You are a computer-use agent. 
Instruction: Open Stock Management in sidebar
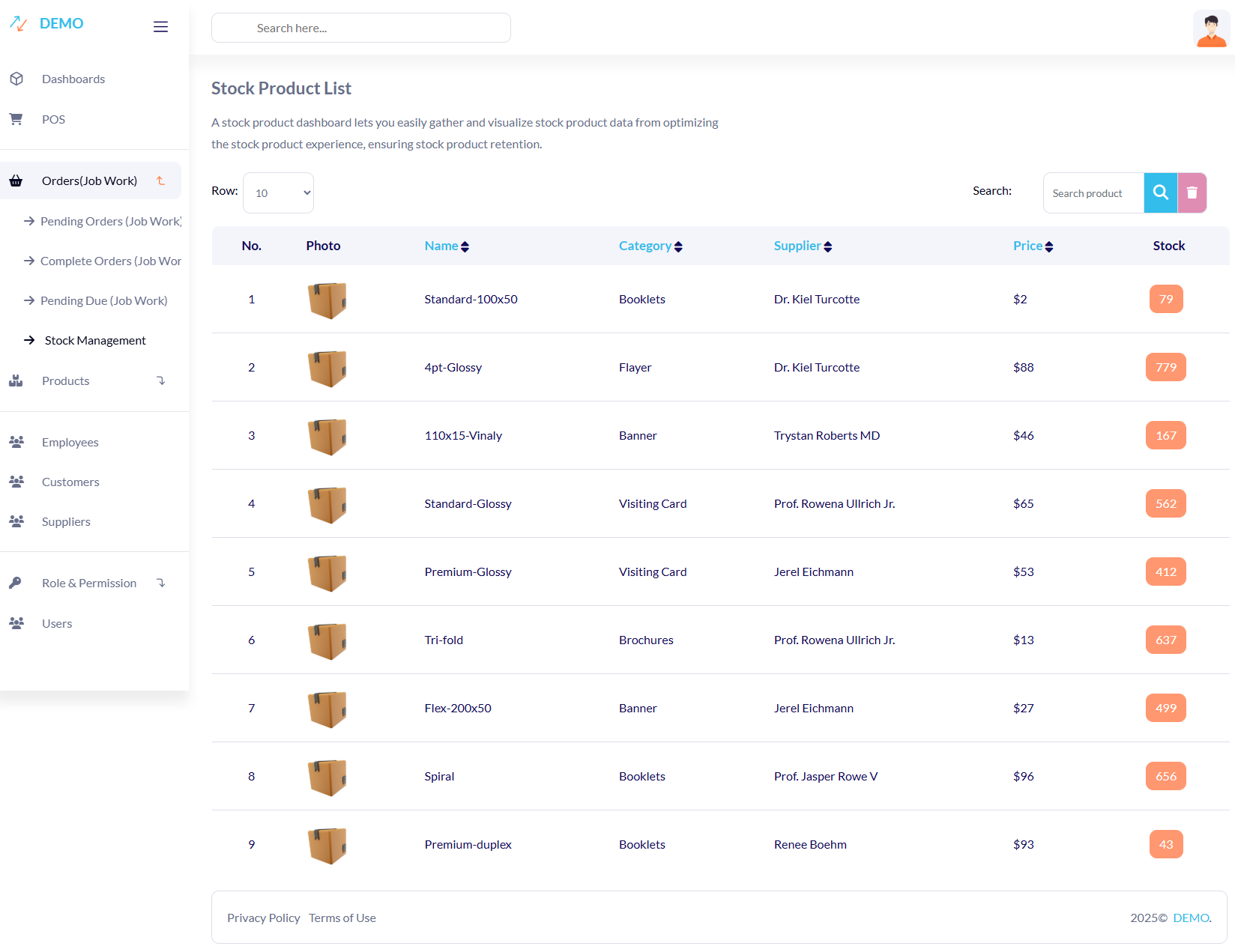click(x=95, y=340)
